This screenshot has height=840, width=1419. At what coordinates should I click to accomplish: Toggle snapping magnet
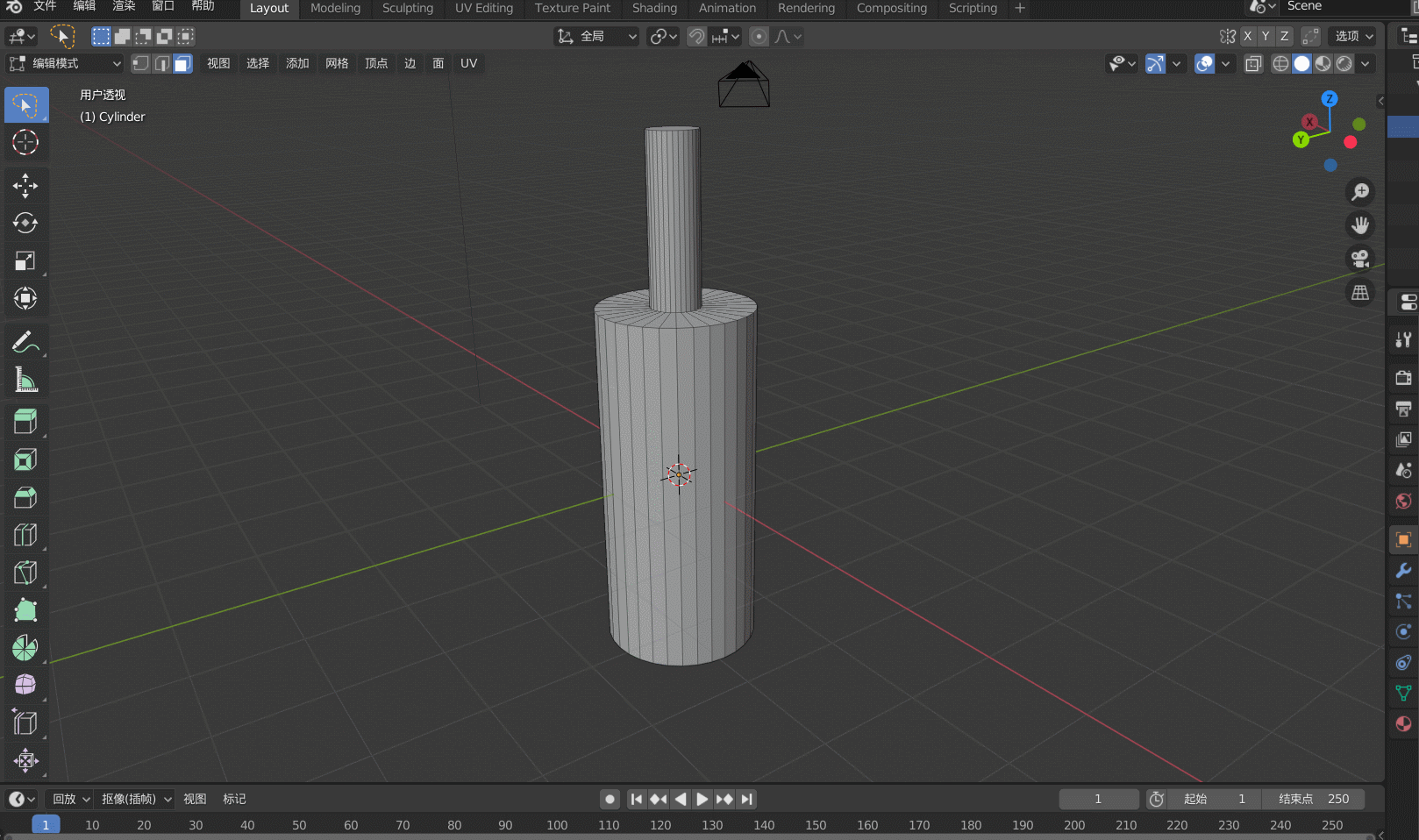(x=697, y=36)
